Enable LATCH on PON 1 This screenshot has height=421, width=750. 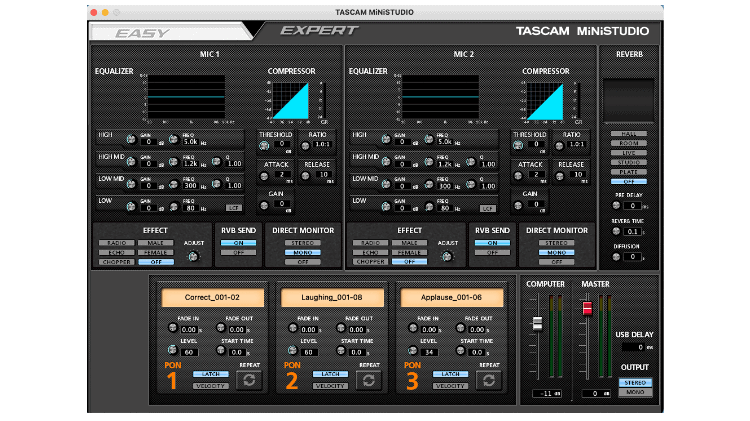coord(210,374)
